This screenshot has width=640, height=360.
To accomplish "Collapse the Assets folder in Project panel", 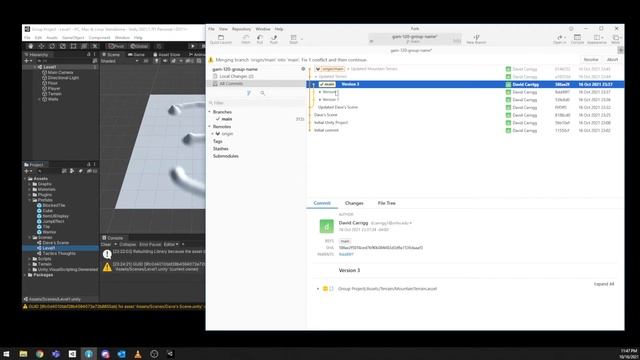I will click(25, 179).
